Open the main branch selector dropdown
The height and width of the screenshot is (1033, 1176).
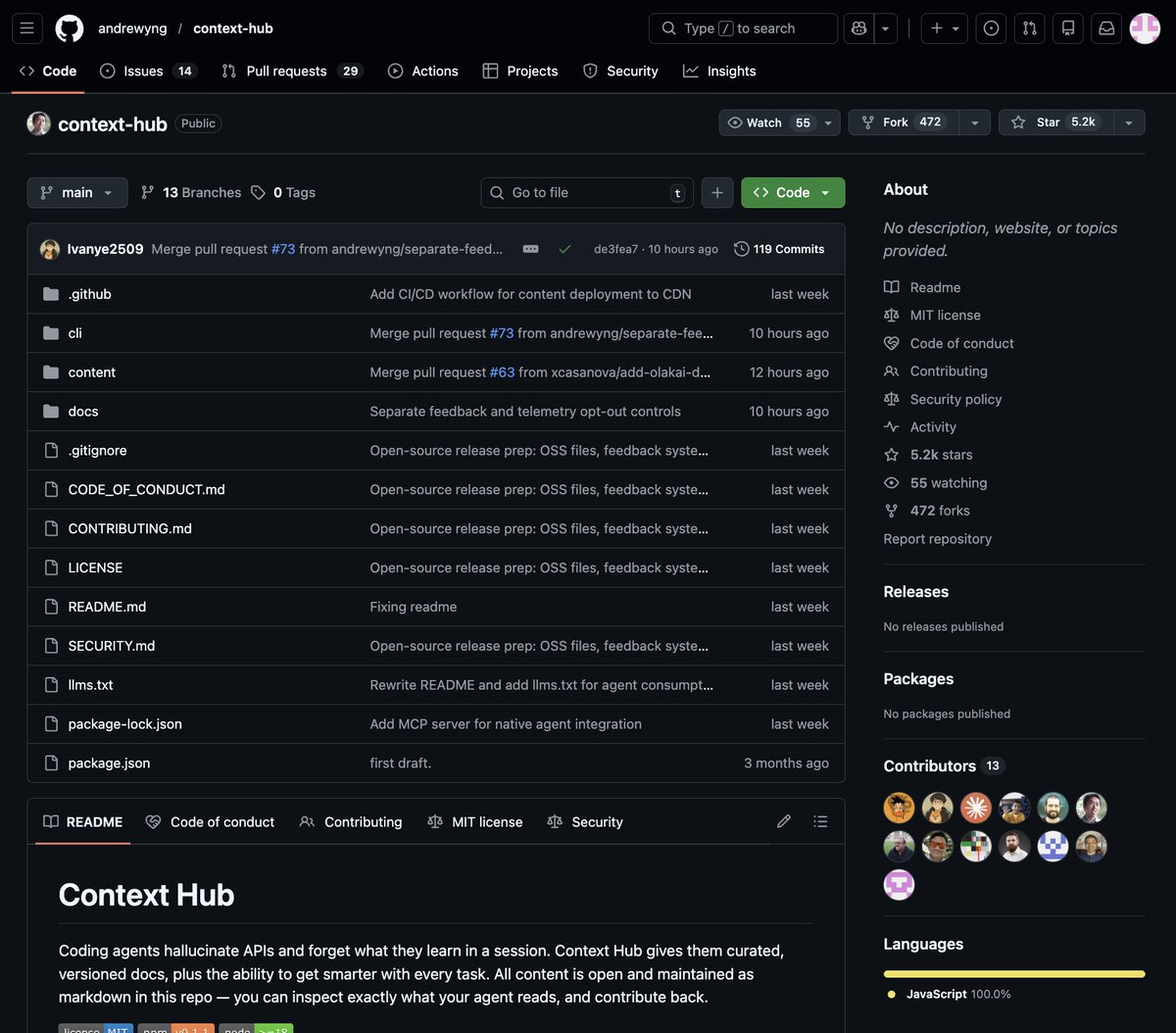(x=77, y=192)
